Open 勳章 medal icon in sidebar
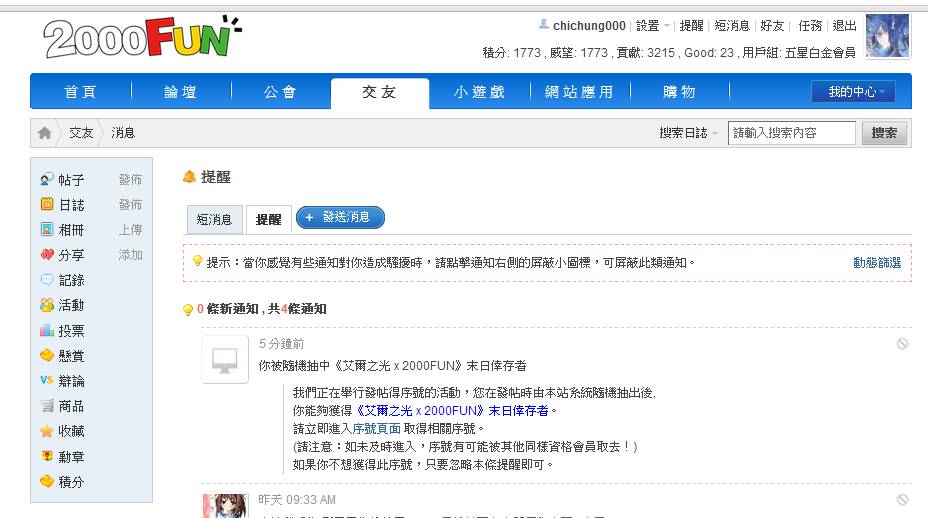 [47, 456]
